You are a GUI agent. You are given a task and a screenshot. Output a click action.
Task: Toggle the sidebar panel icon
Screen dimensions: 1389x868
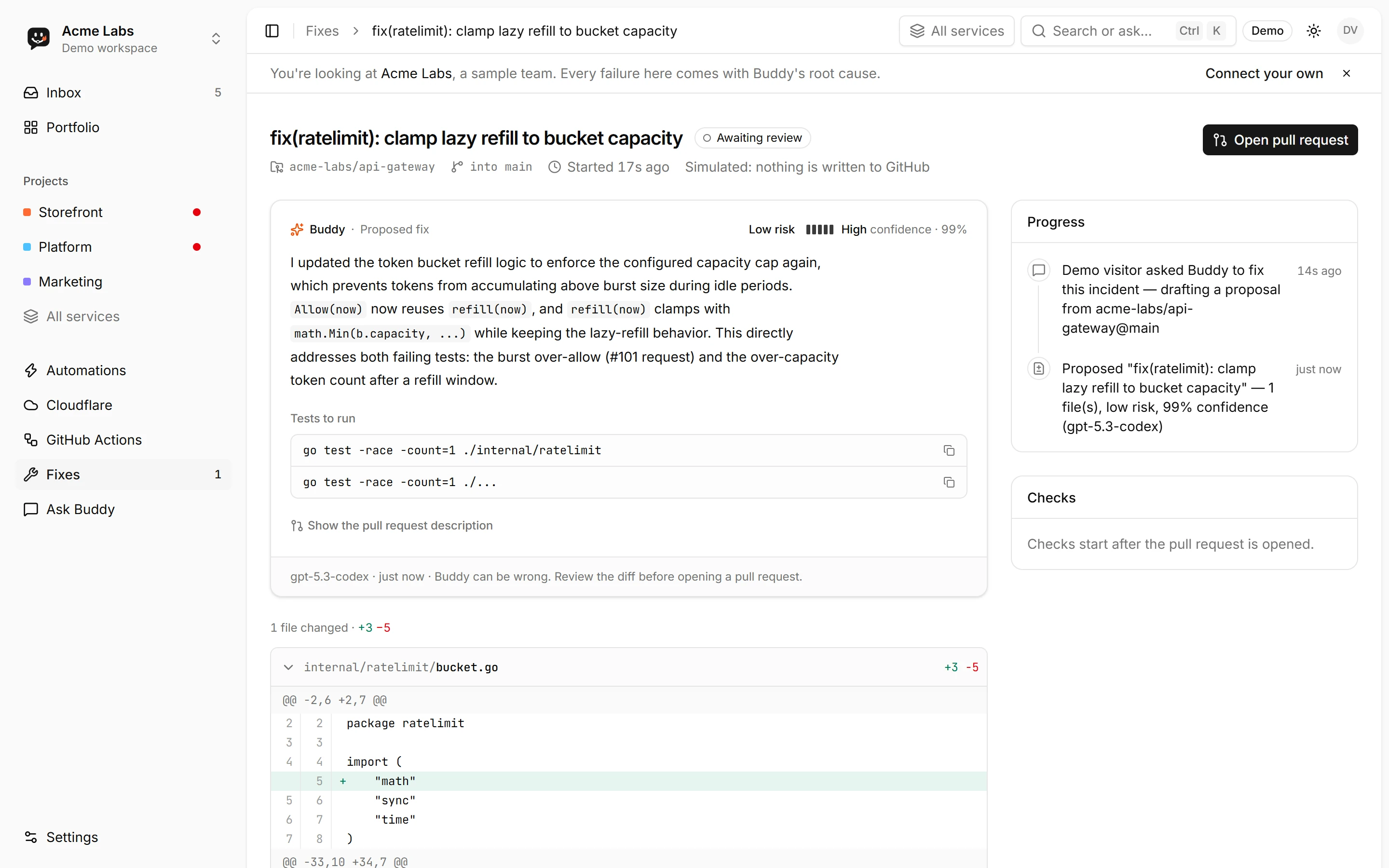[x=272, y=31]
